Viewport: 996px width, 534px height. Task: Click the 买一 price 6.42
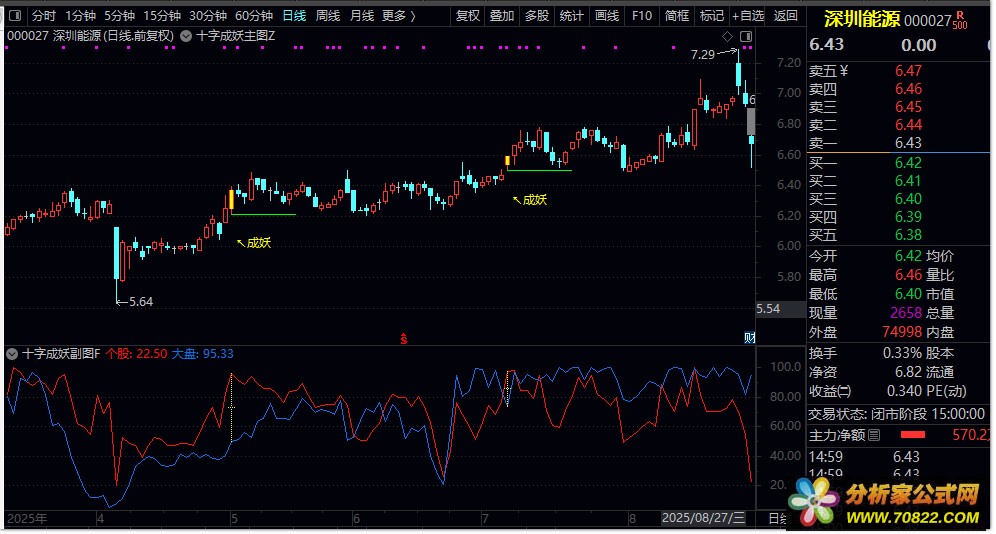908,163
